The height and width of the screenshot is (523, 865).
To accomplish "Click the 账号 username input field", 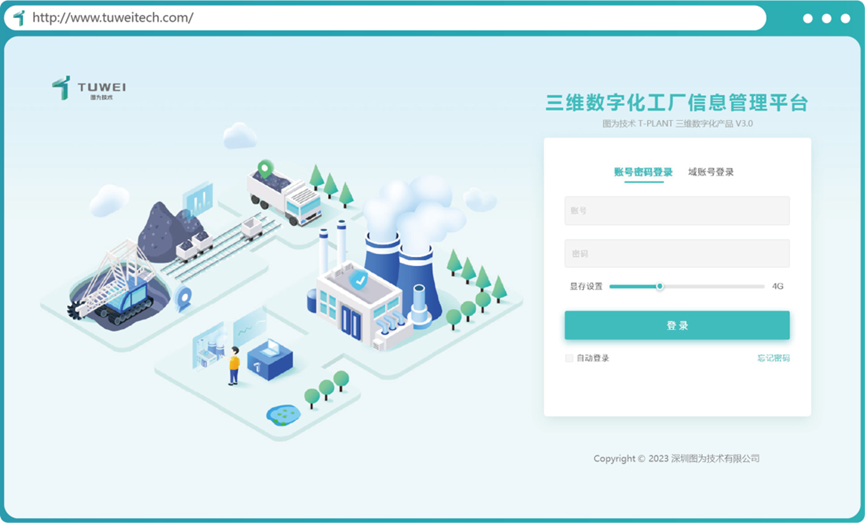I will (x=676, y=211).
